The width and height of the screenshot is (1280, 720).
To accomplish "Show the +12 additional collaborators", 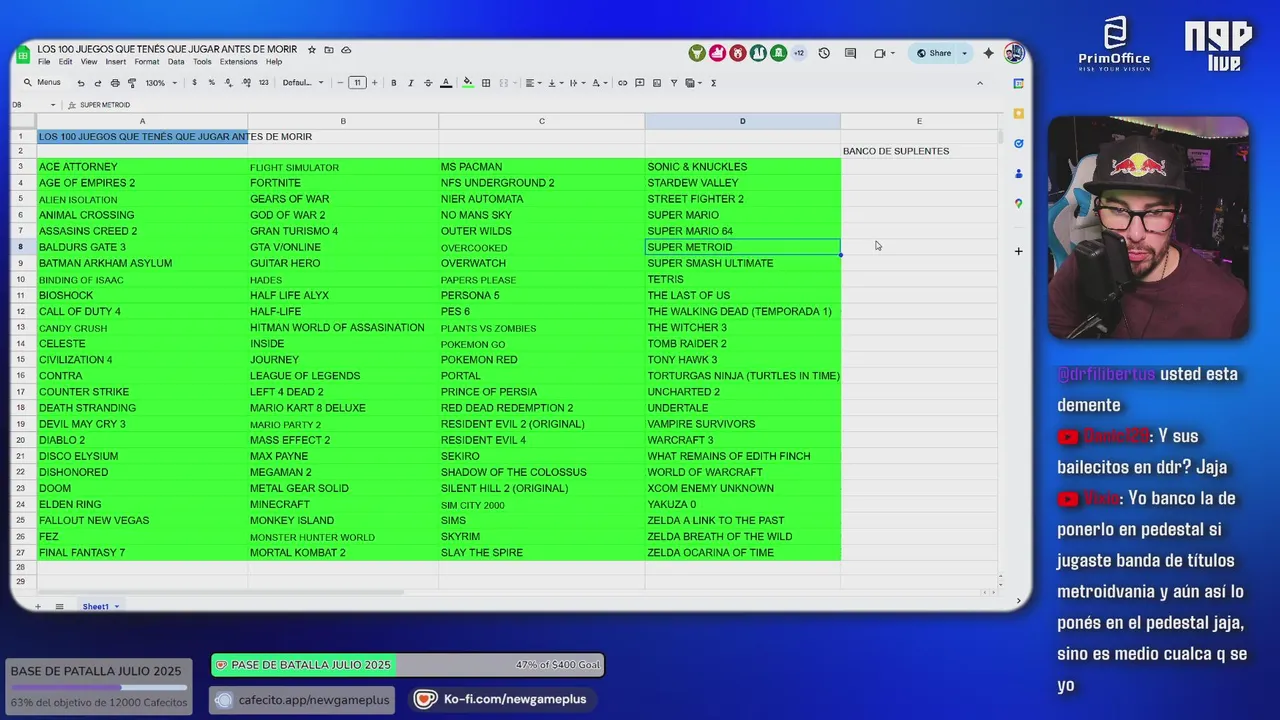I will 799,53.
